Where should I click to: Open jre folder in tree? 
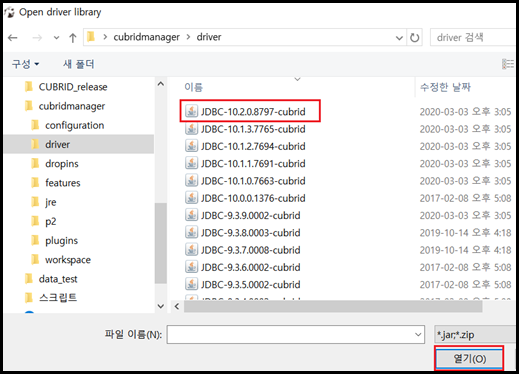tap(51, 202)
